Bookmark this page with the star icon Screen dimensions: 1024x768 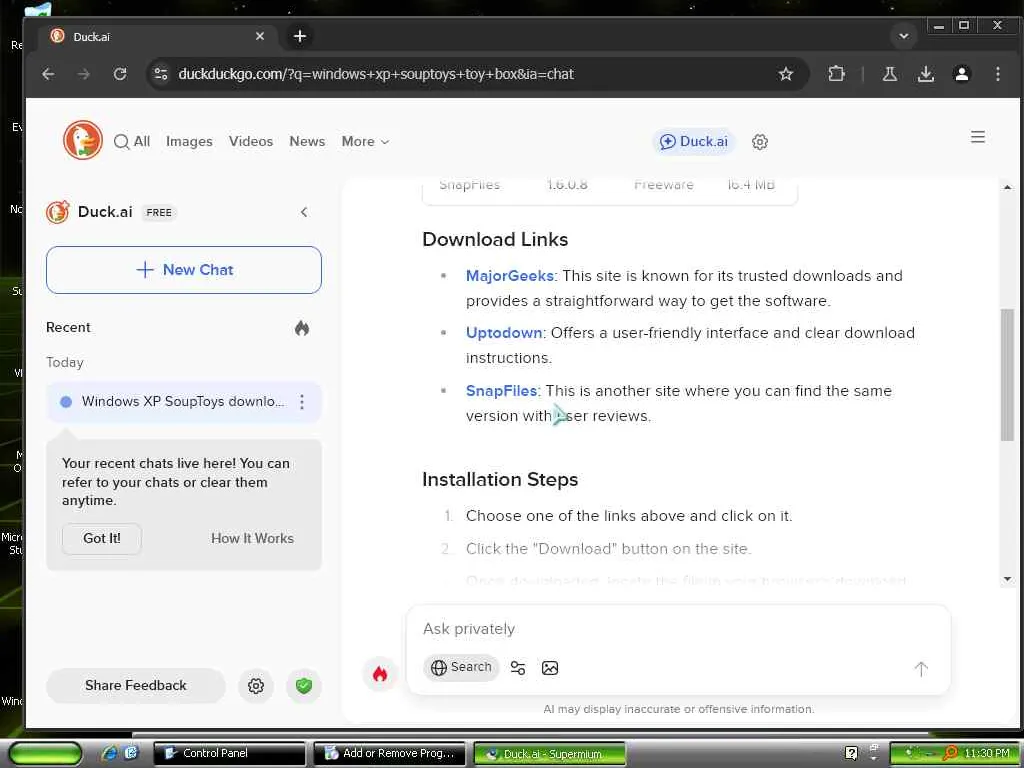[x=786, y=74]
